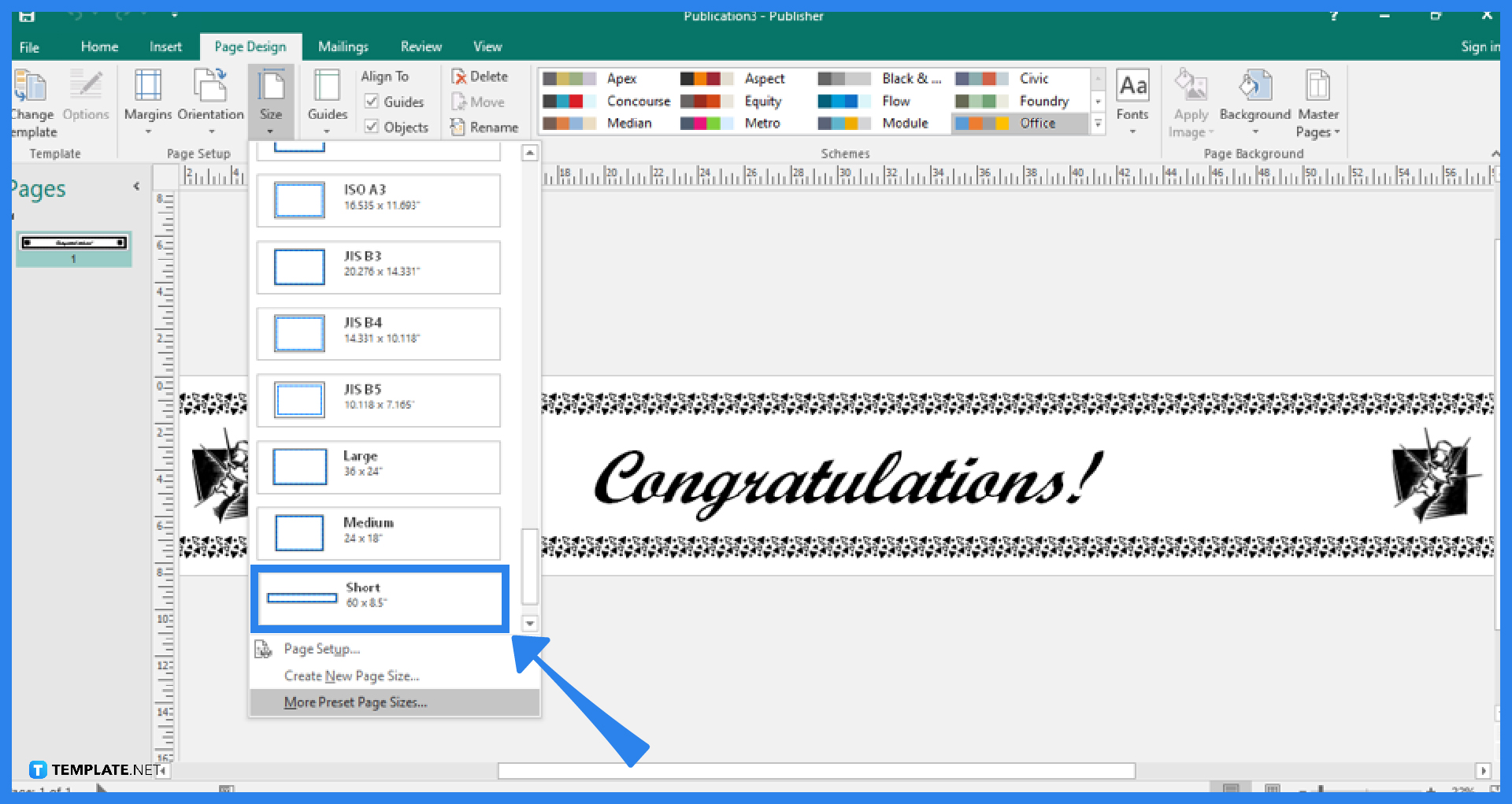Select the Black & White color scheme
This screenshot has height=804, width=1512.
[880, 79]
